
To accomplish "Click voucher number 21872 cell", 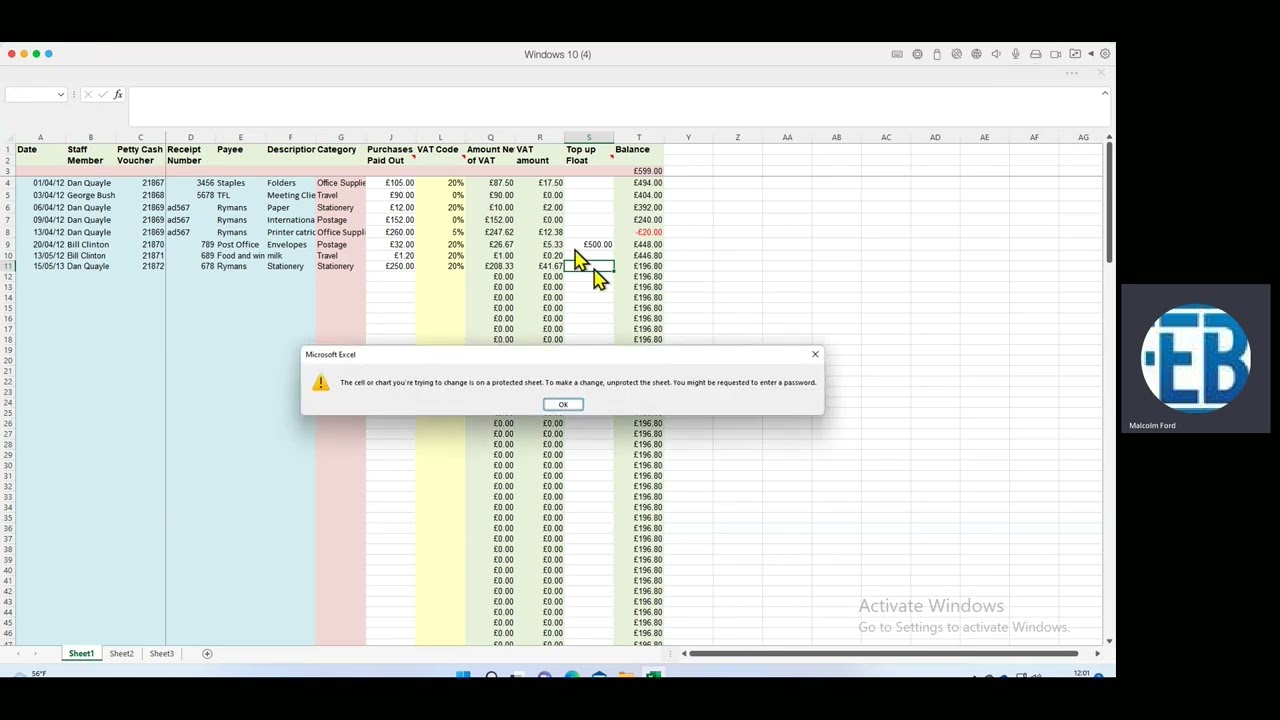I will pyautogui.click(x=140, y=266).
